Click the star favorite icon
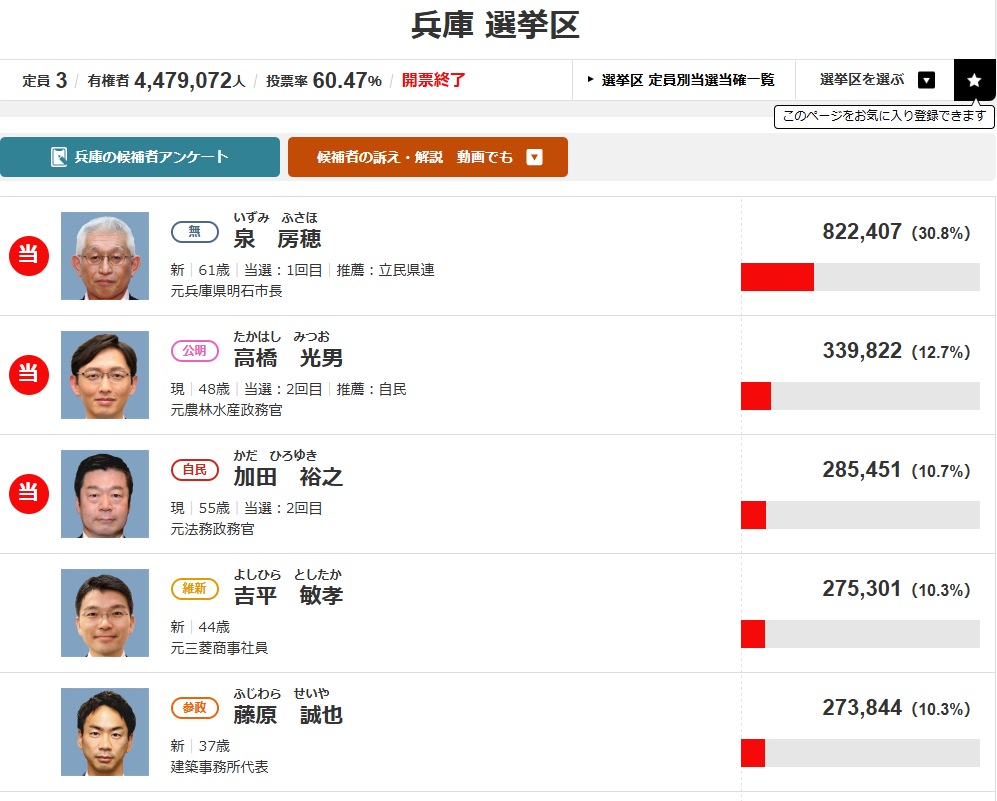 pos(975,80)
